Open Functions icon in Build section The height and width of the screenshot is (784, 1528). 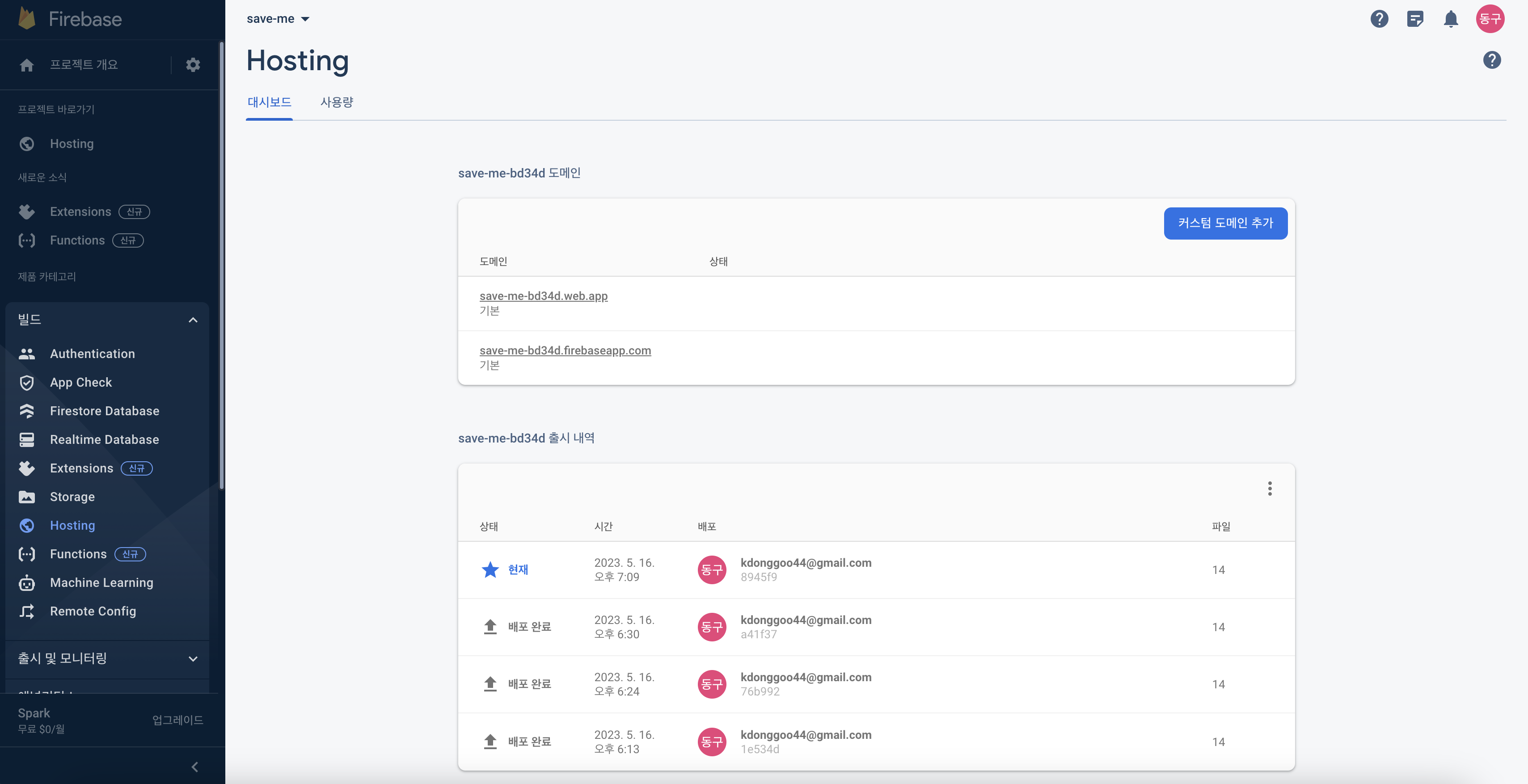(27, 554)
